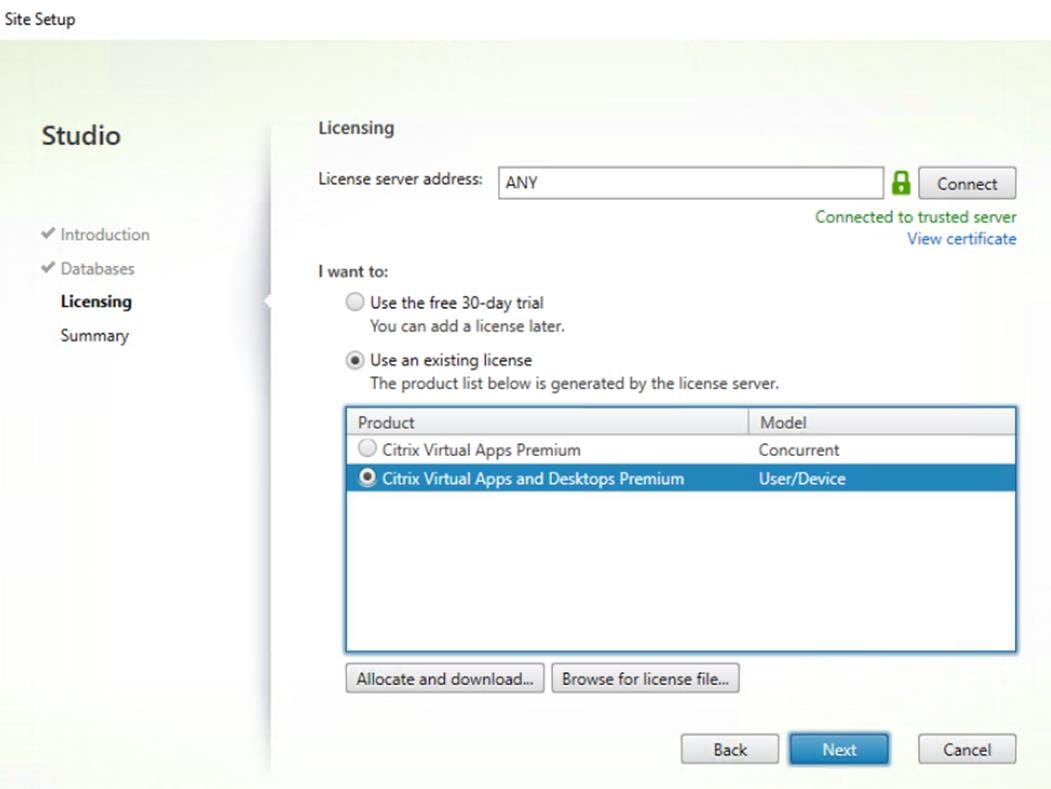
Task: Click Connected to trusted server status text
Action: pos(916,217)
